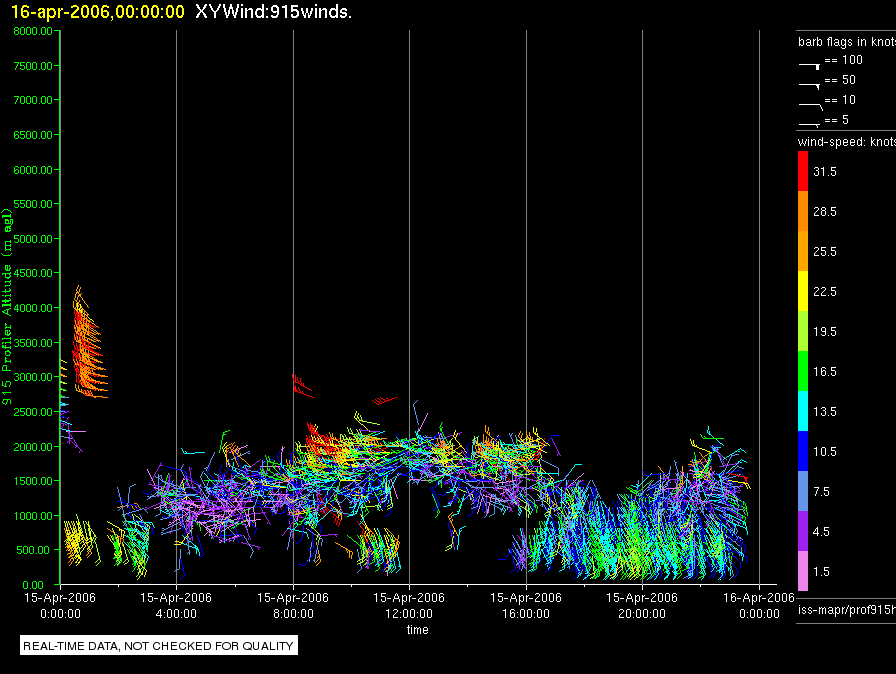Click the '22.5' wind-speed scale value
The width and height of the screenshot is (896, 674).
pos(825,292)
